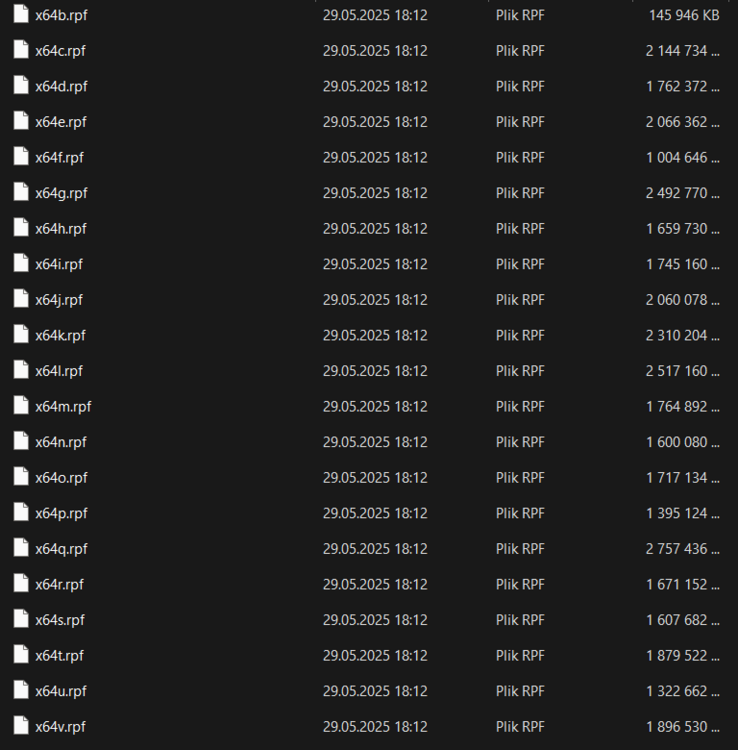
Task: Click the file icon of x64j.rpf
Action: click(x=21, y=298)
